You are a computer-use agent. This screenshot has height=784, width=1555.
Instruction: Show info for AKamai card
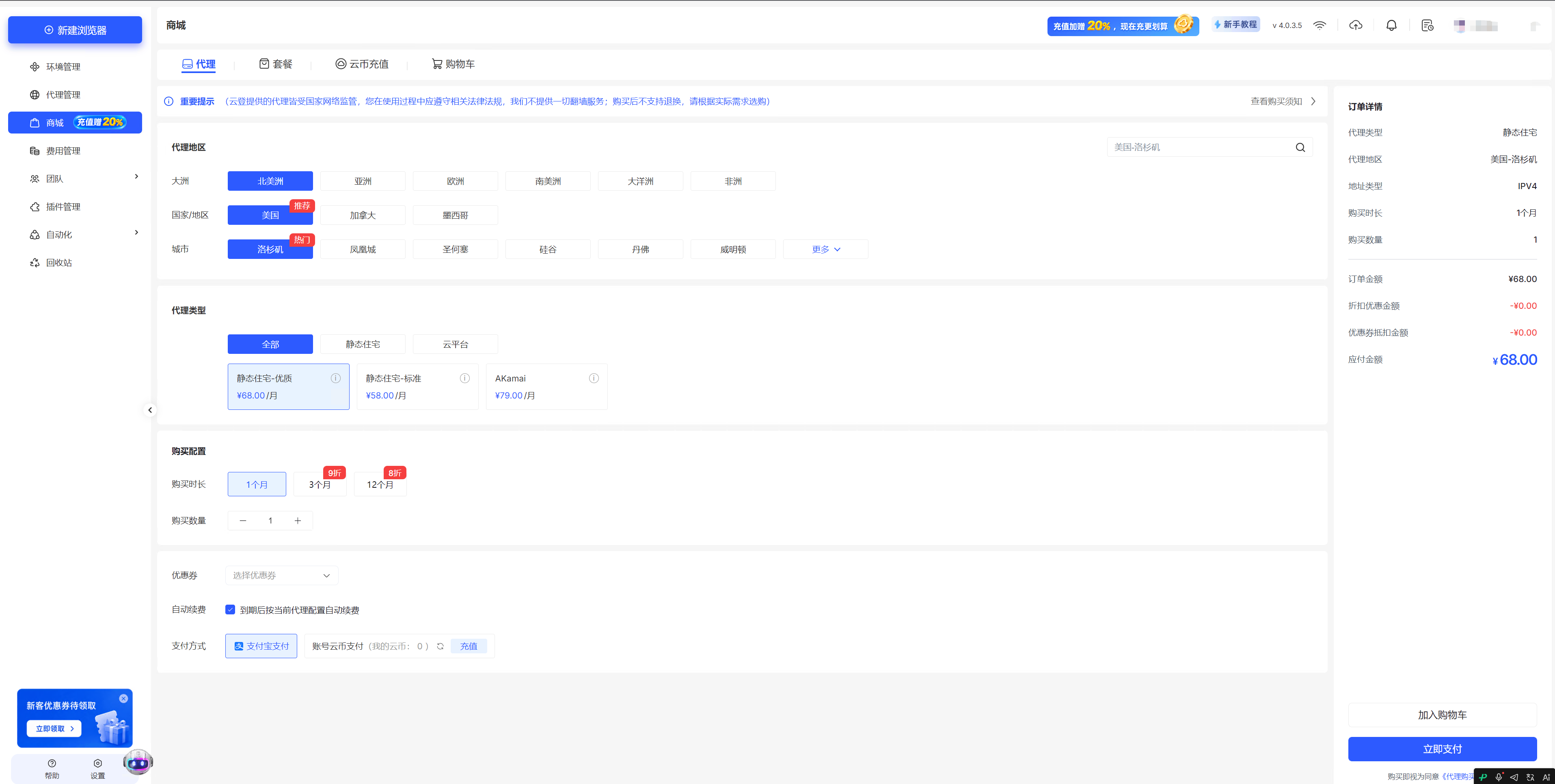[594, 378]
